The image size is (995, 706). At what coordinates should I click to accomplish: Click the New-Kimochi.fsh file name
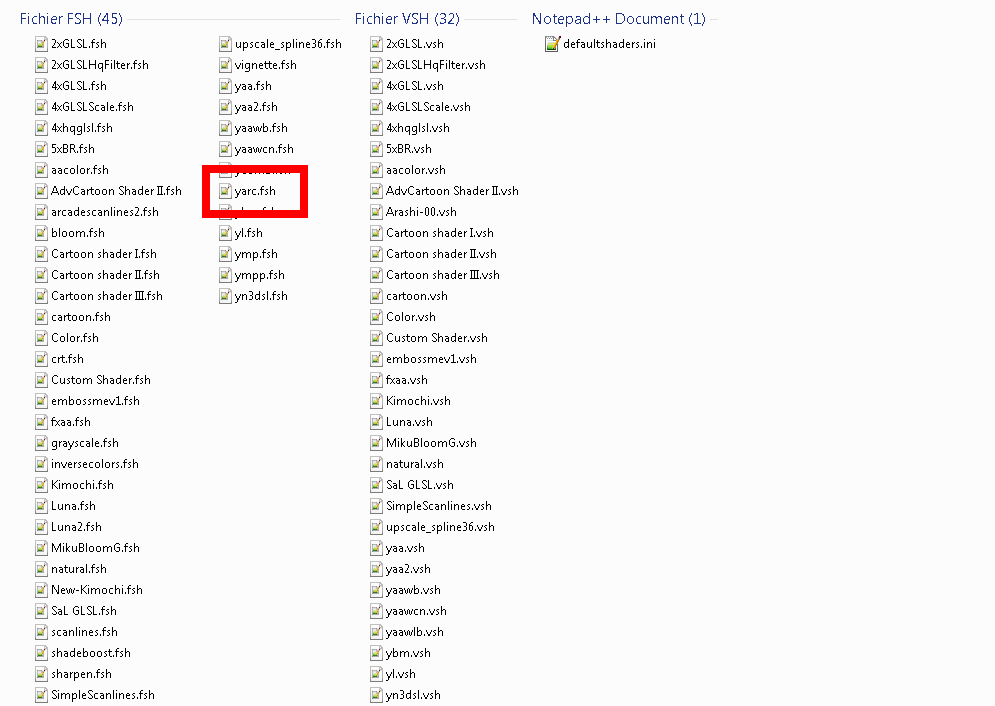coord(96,590)
